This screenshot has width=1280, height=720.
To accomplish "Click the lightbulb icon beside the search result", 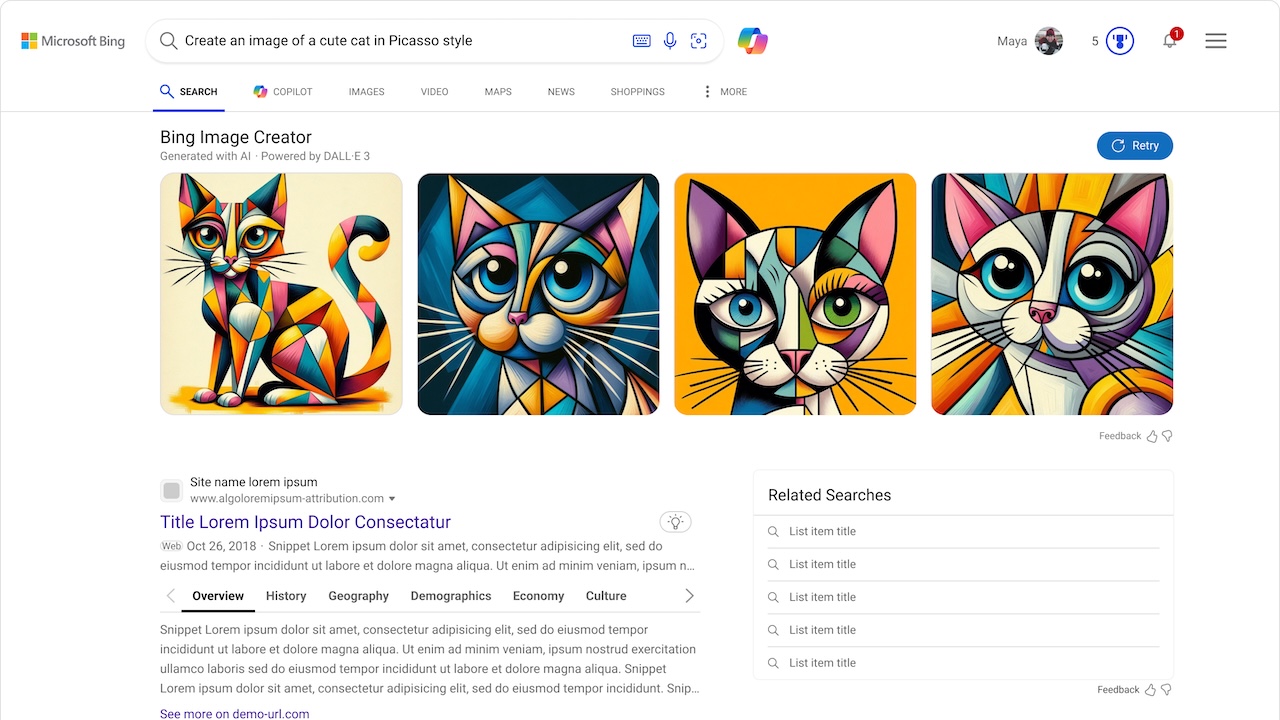I will 675,521.
